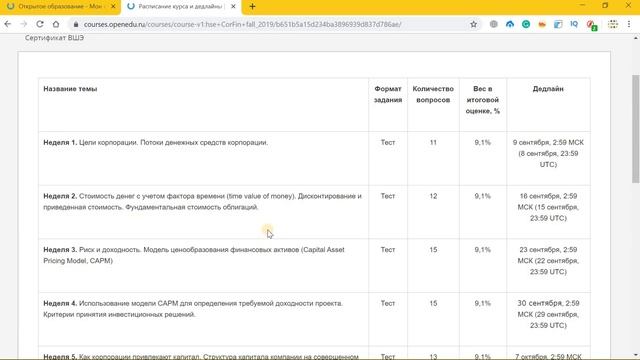Bookmark this page with the star icon
Viewport: 640px width, 360px height.
coord(473,24)
